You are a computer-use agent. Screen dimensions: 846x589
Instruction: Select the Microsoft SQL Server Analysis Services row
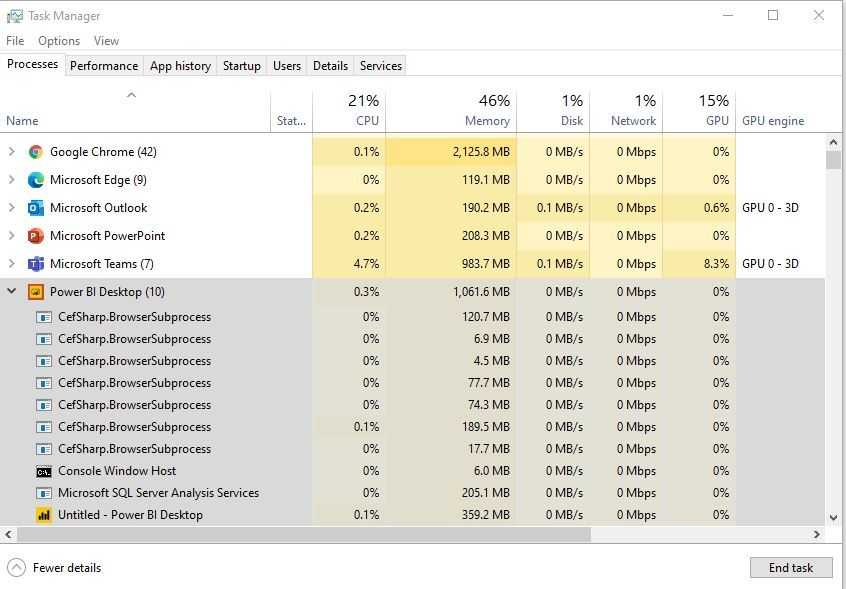point(413,493)
